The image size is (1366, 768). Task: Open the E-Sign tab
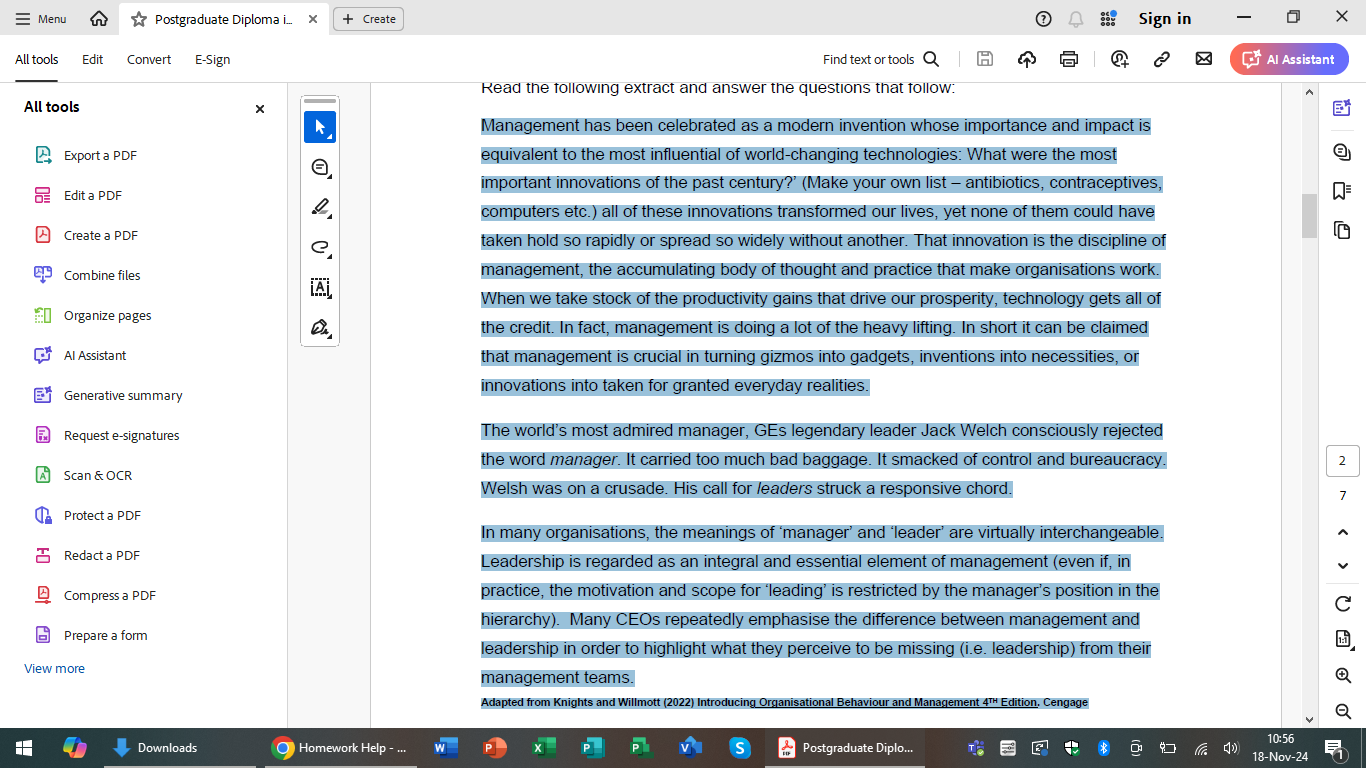click(x=212, y=59)
